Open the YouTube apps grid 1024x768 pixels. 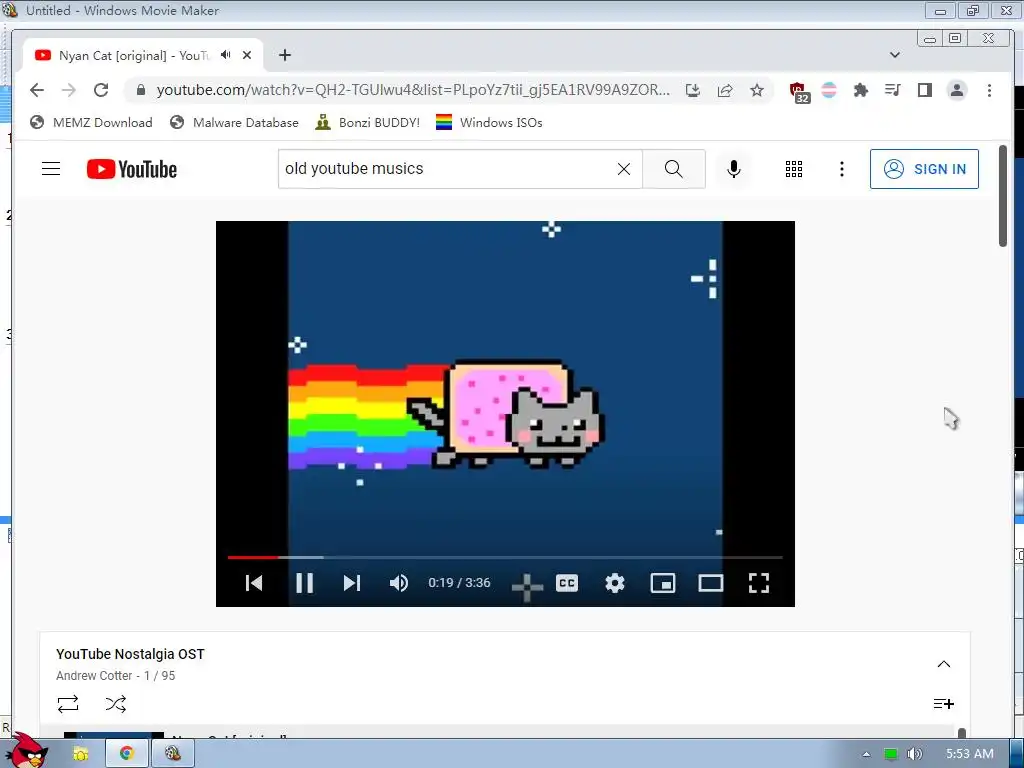pyautogui.click(x=793, y=169)
